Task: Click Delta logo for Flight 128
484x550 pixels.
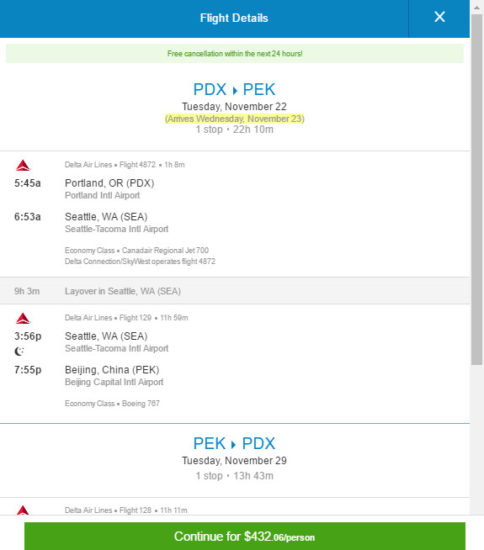Action: coord(23,510)
